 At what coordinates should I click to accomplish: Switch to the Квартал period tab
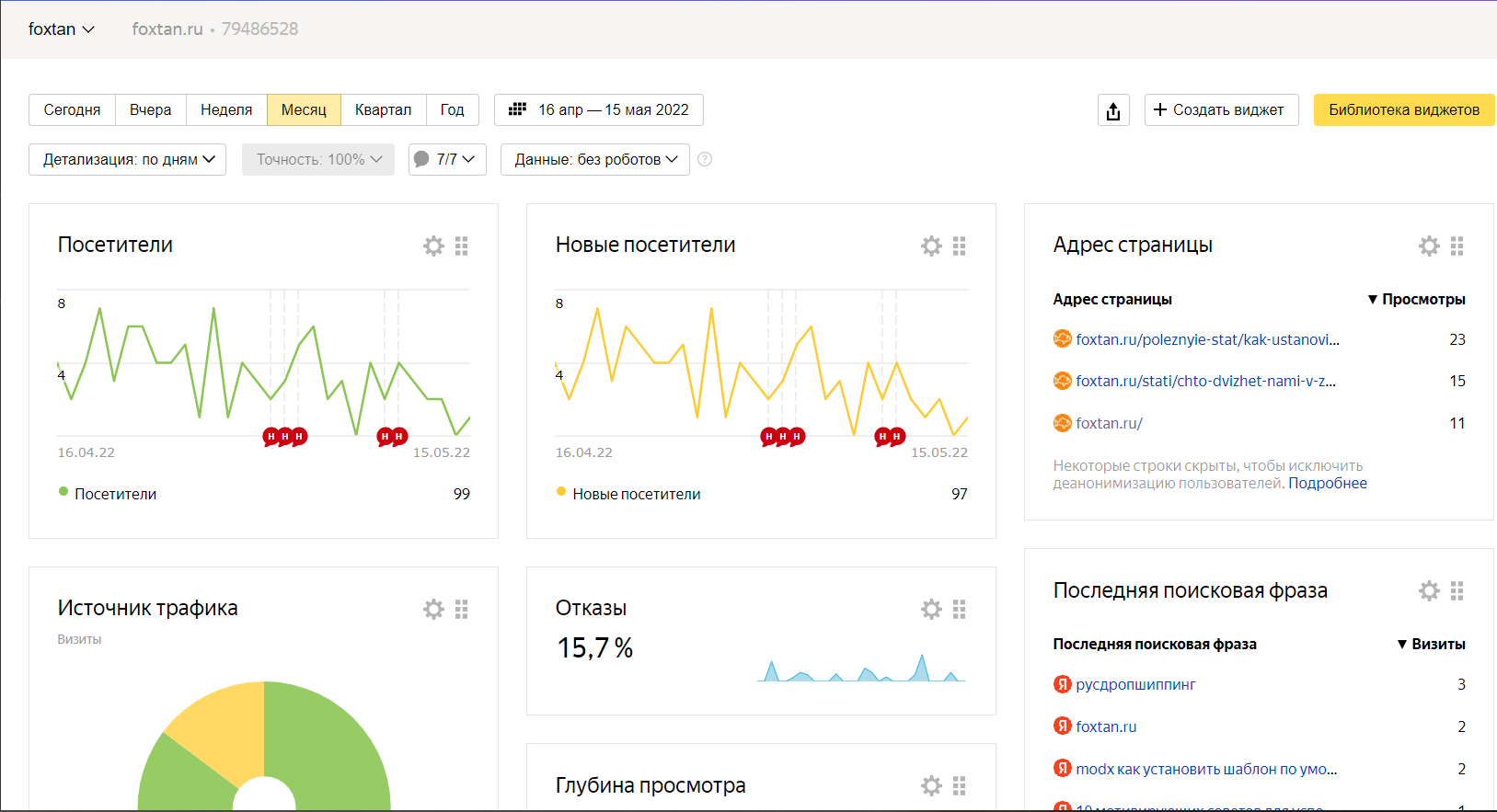click(x=384, y=109)
